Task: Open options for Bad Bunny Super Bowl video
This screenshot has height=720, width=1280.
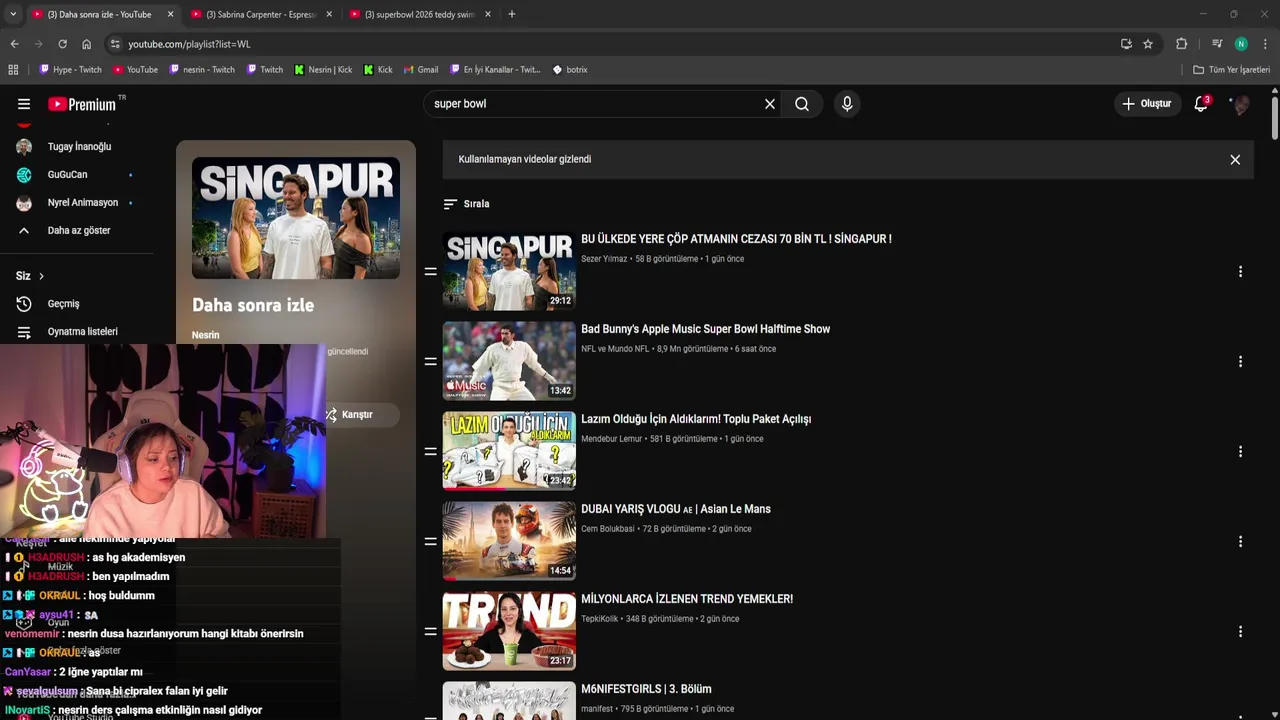Action: (1240, 361)
